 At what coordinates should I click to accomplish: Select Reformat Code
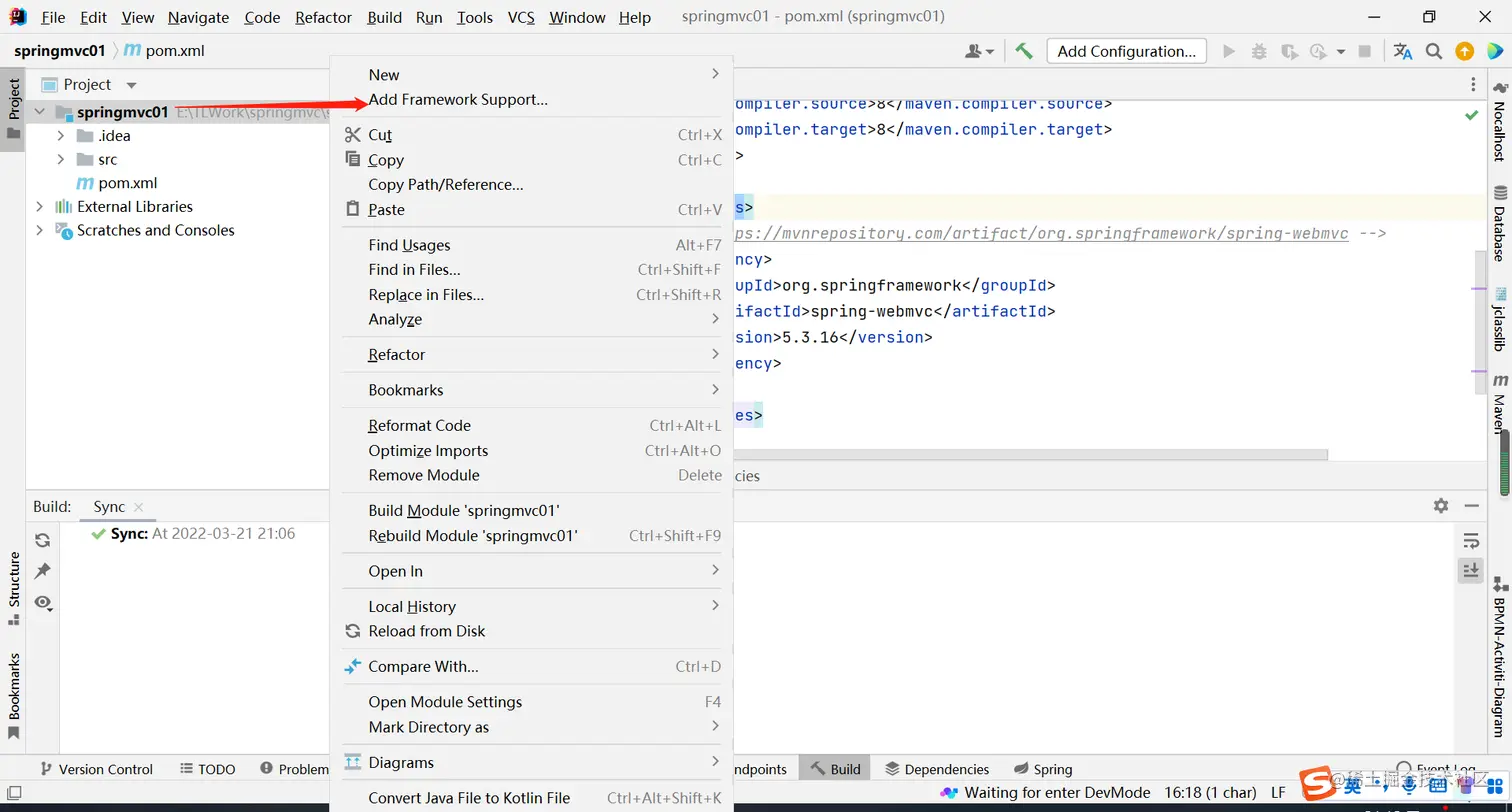point(532,425)
